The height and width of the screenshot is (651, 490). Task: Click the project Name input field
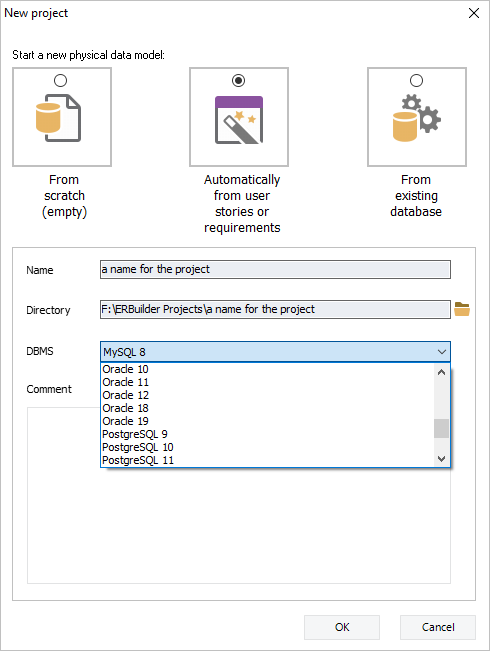tap(275, 269)
